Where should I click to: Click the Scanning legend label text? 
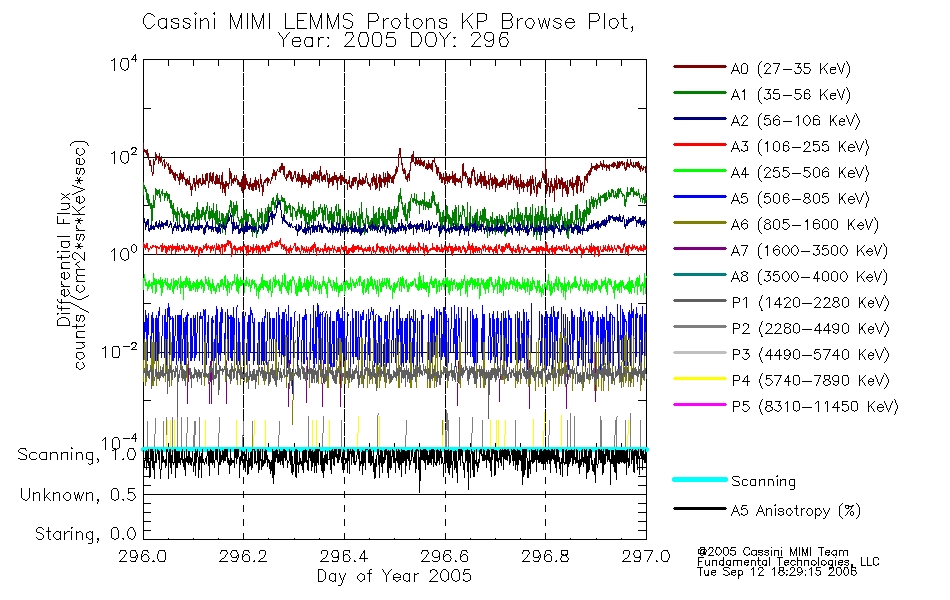click(763, 482)
